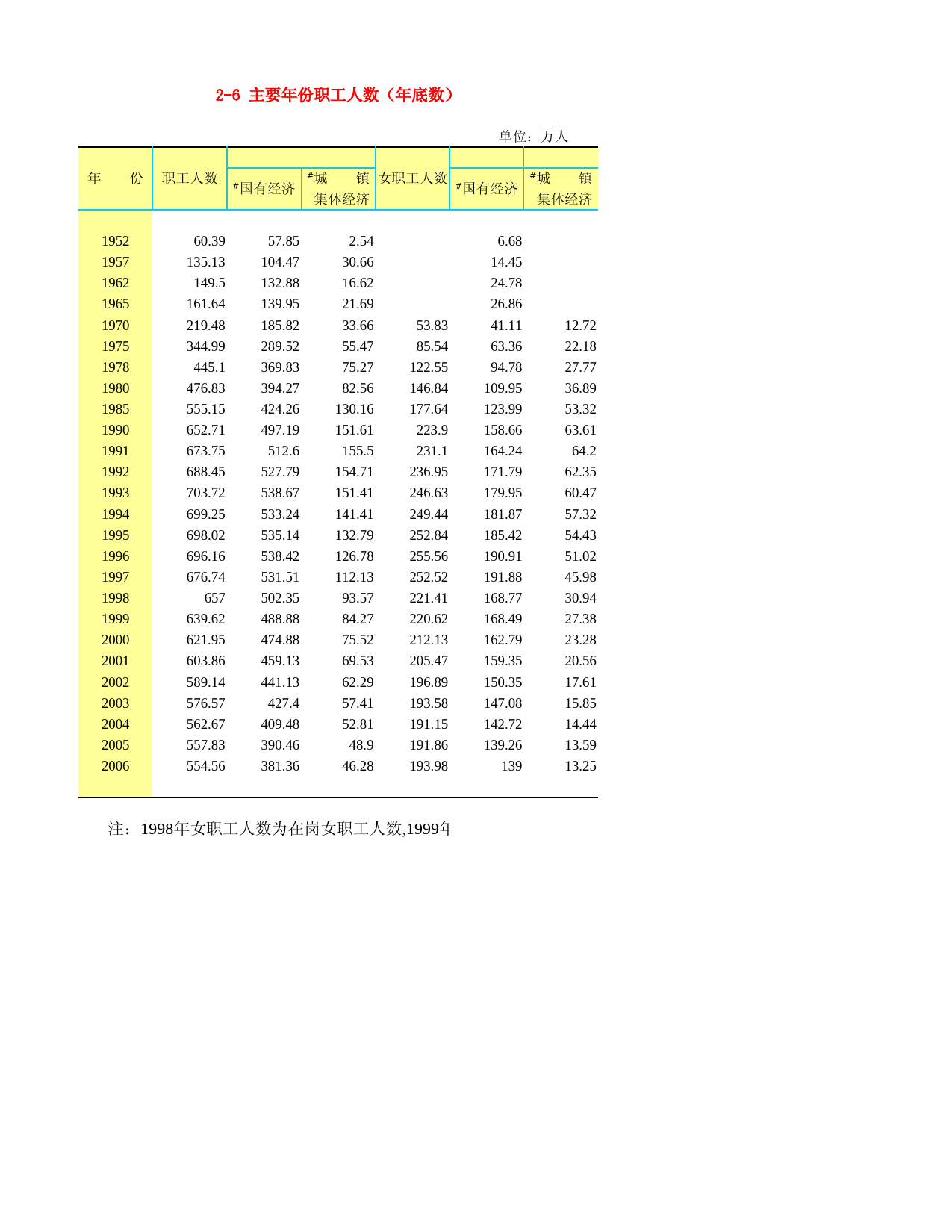This screenshot has height=1232, width=952.
Task: Select year cell 1991
Action: click(x=116, y=451)
